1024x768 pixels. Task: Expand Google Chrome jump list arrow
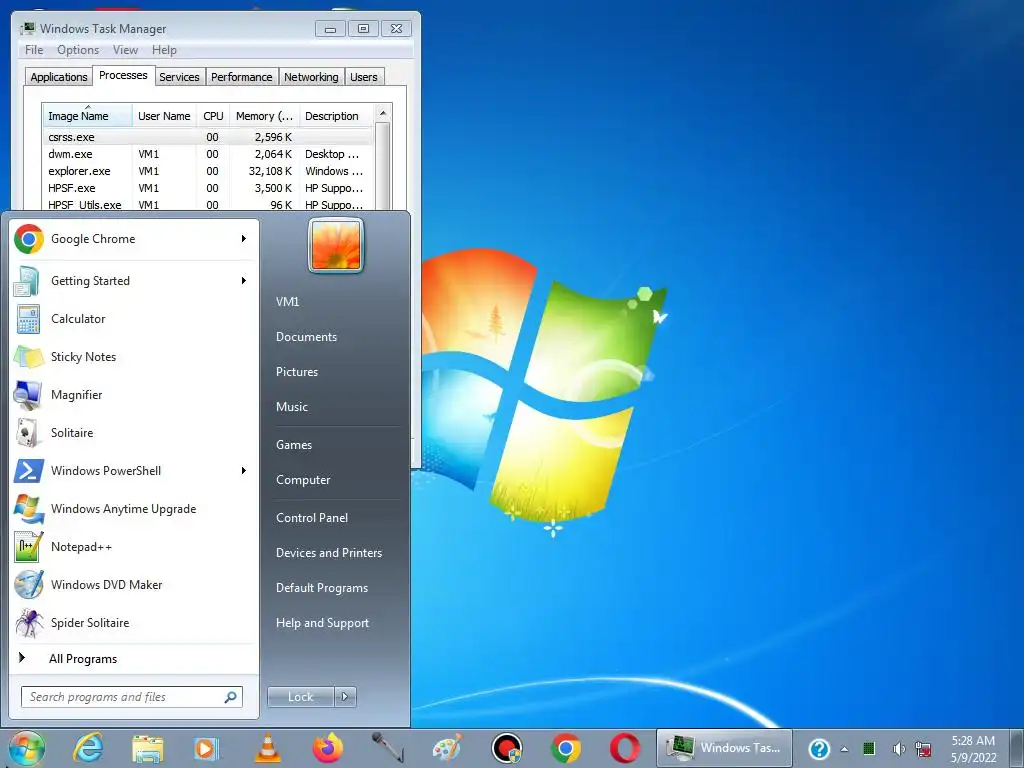[x=244, y=239]
